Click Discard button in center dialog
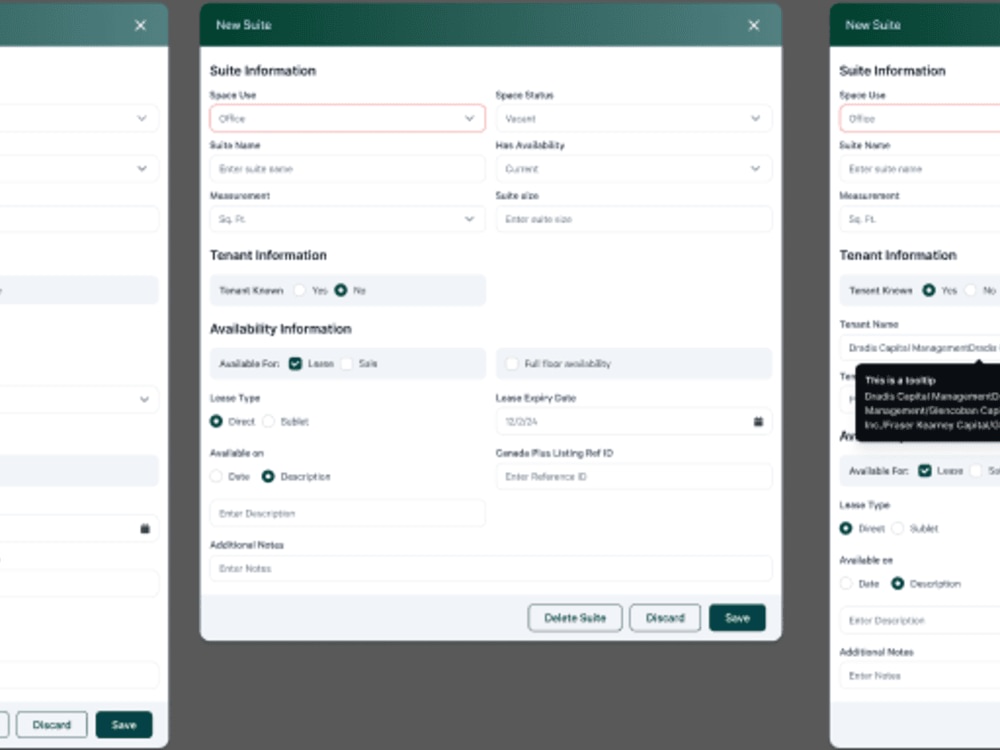The height and width of the screenshot is (750, 1000). [665, 618]
